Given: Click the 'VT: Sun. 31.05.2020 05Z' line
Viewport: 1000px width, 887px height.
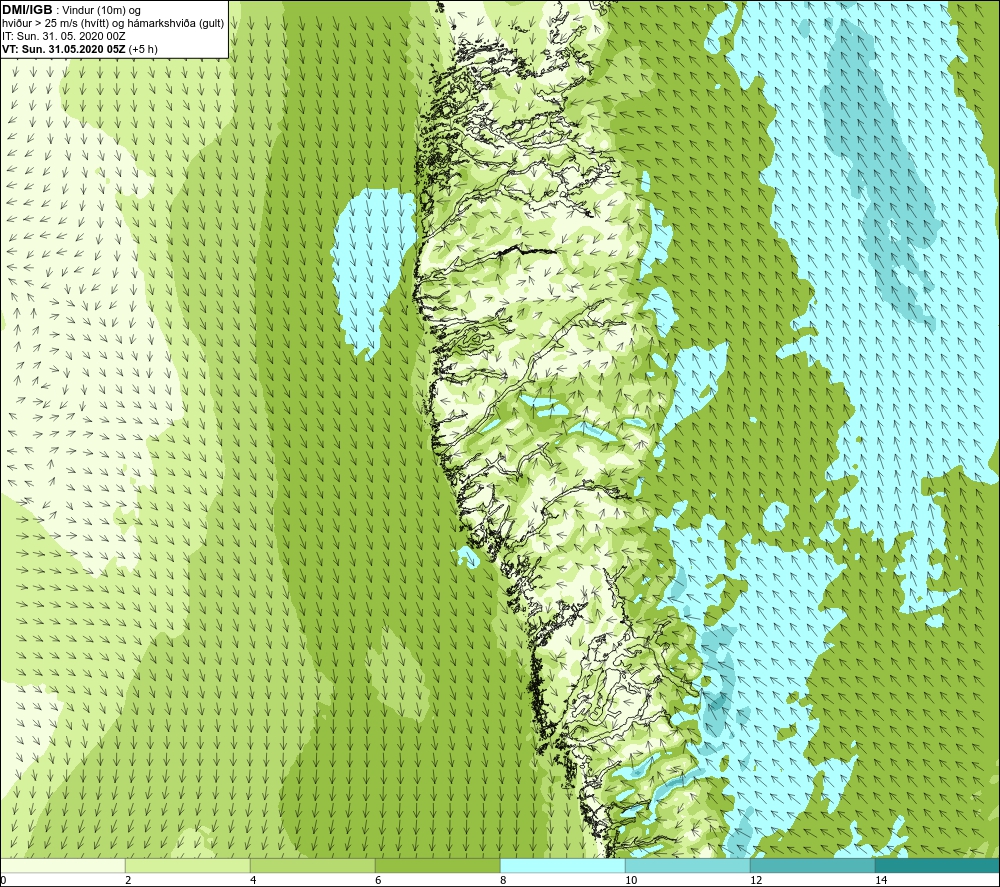Looking at the screenshot, I should (x=80, y=49).
